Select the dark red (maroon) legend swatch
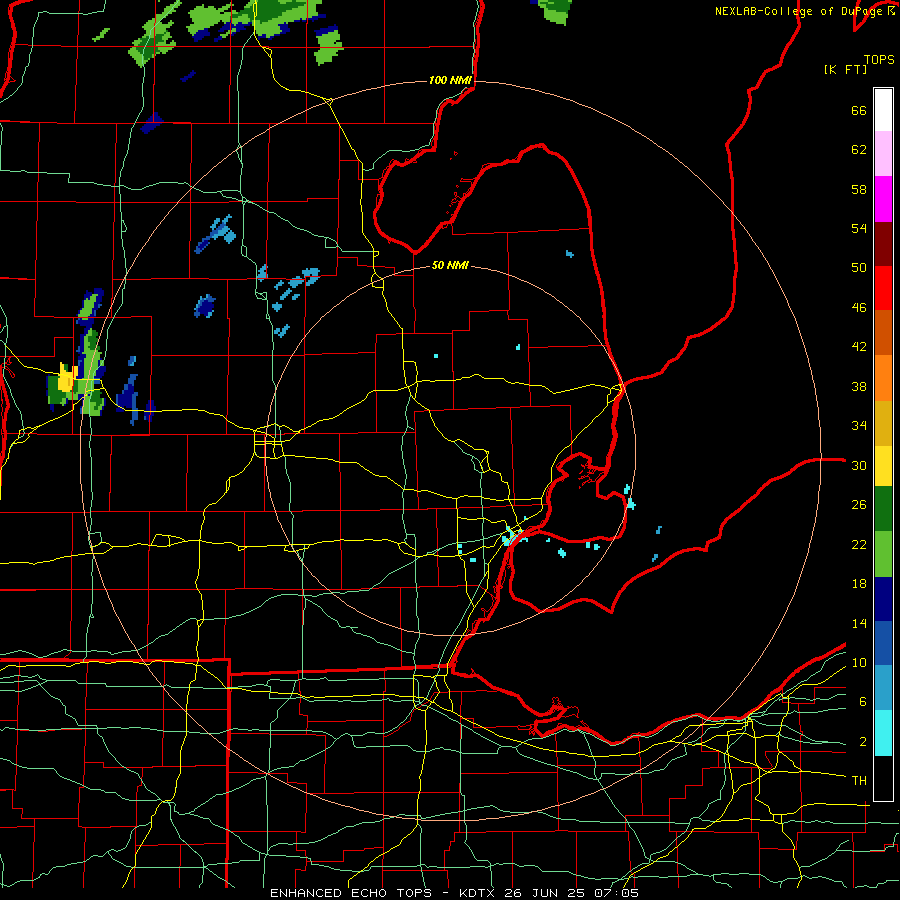900x900 pixels. click(x=883, y=244)
